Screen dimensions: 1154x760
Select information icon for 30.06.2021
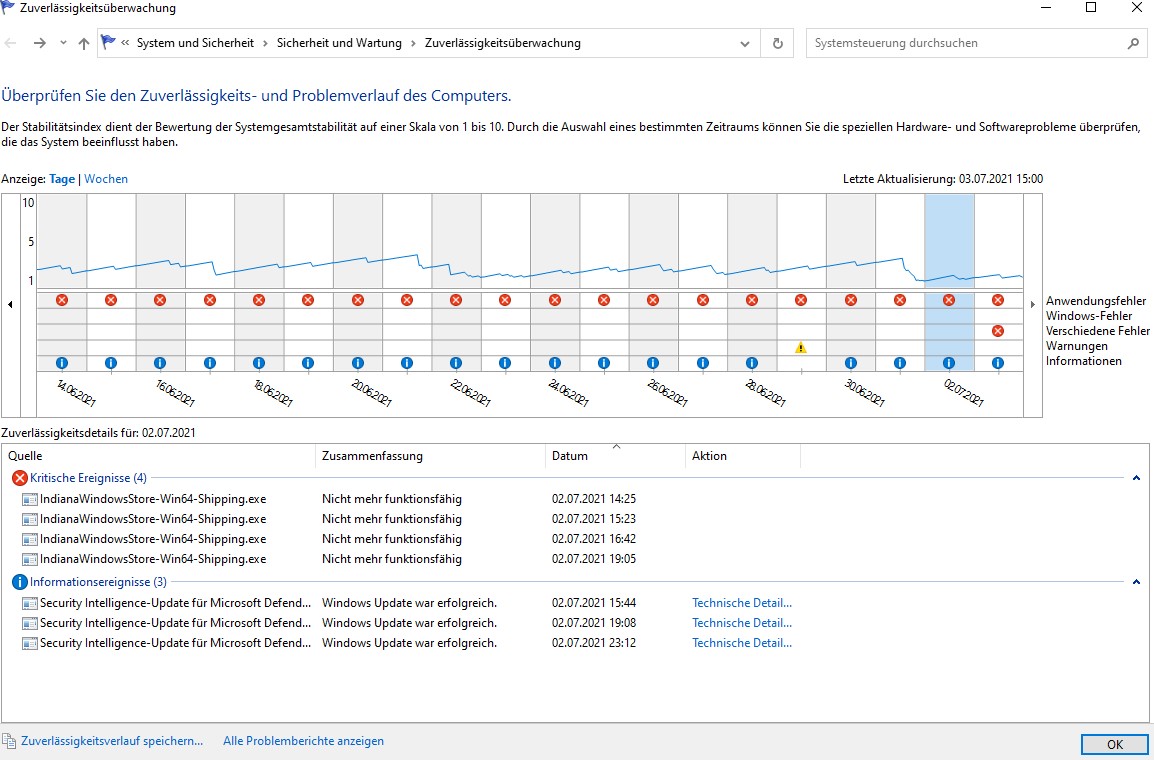coord(851,363)
